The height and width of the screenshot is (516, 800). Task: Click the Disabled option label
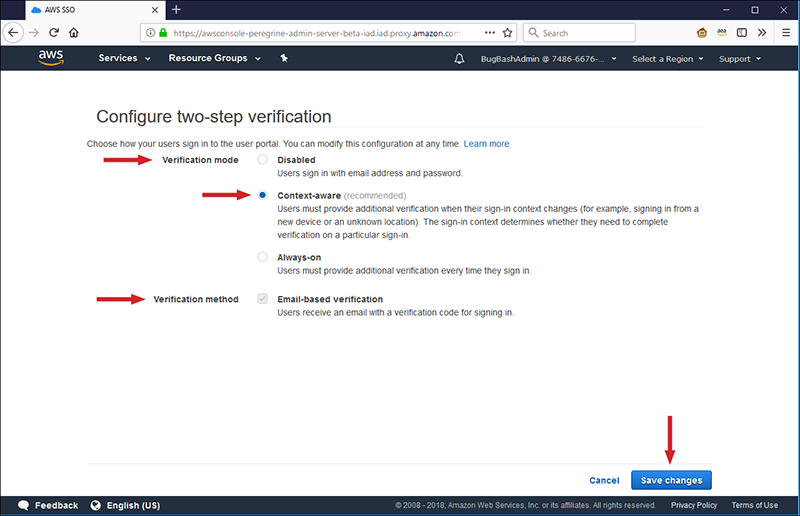(x=296, y=160)
